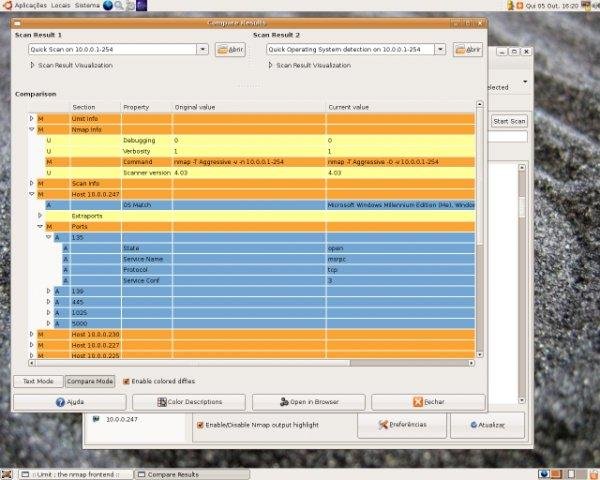Click the Abrir folder icon for Scan Result 2
600x480 pixels.
[461, 49]
